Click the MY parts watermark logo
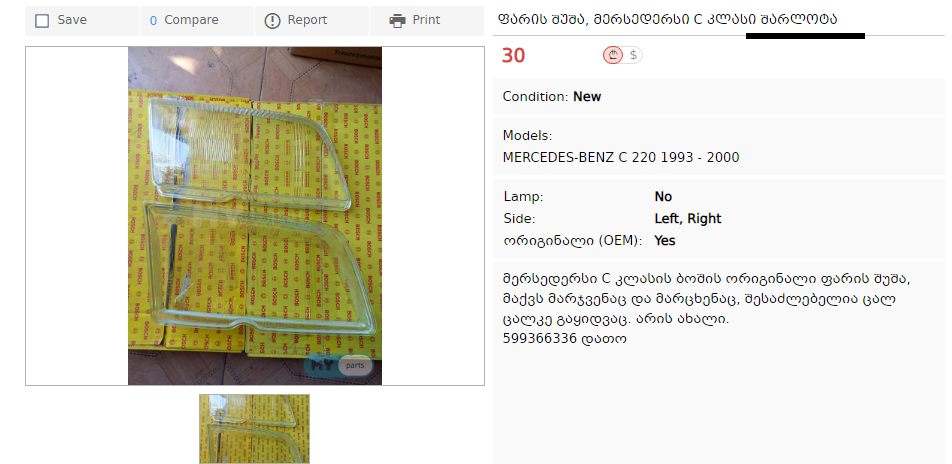Viewport: 952px width, 464px height. (338, 365)
